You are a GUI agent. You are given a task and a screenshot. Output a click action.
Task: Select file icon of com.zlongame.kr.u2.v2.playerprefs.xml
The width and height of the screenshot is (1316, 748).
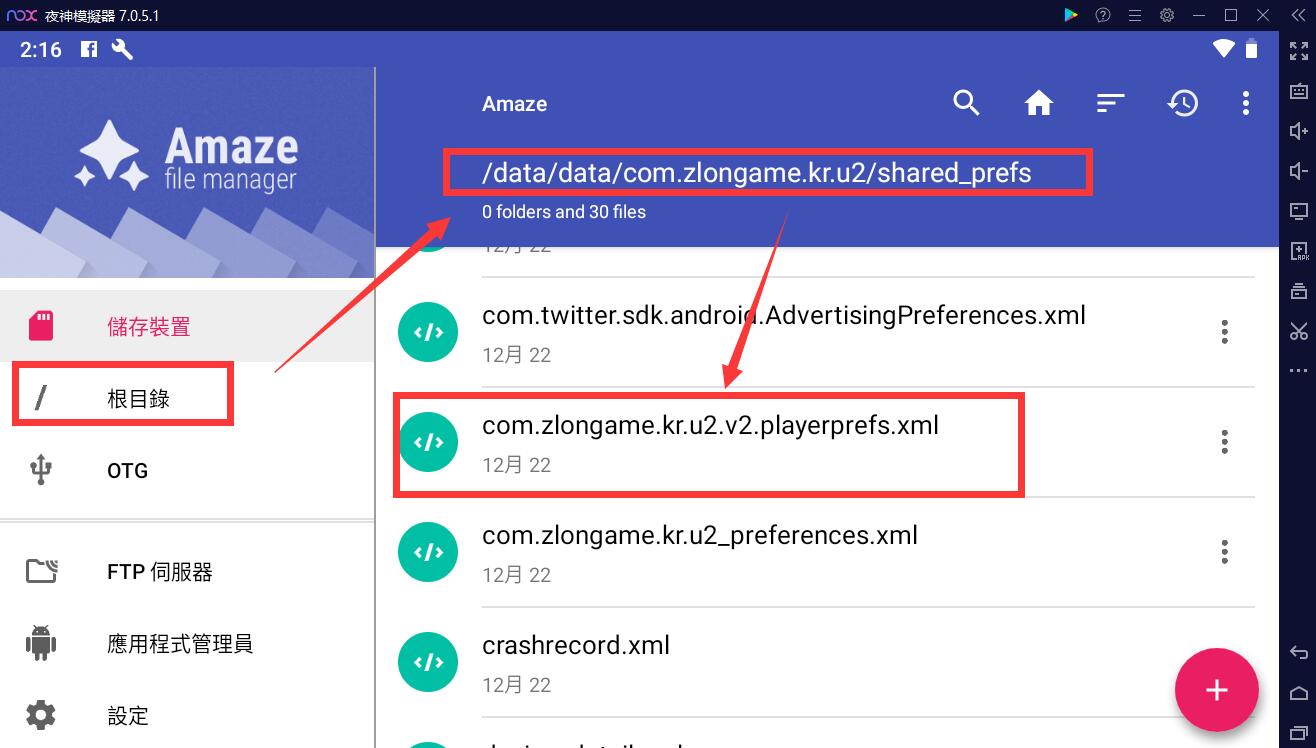[428, 442]
